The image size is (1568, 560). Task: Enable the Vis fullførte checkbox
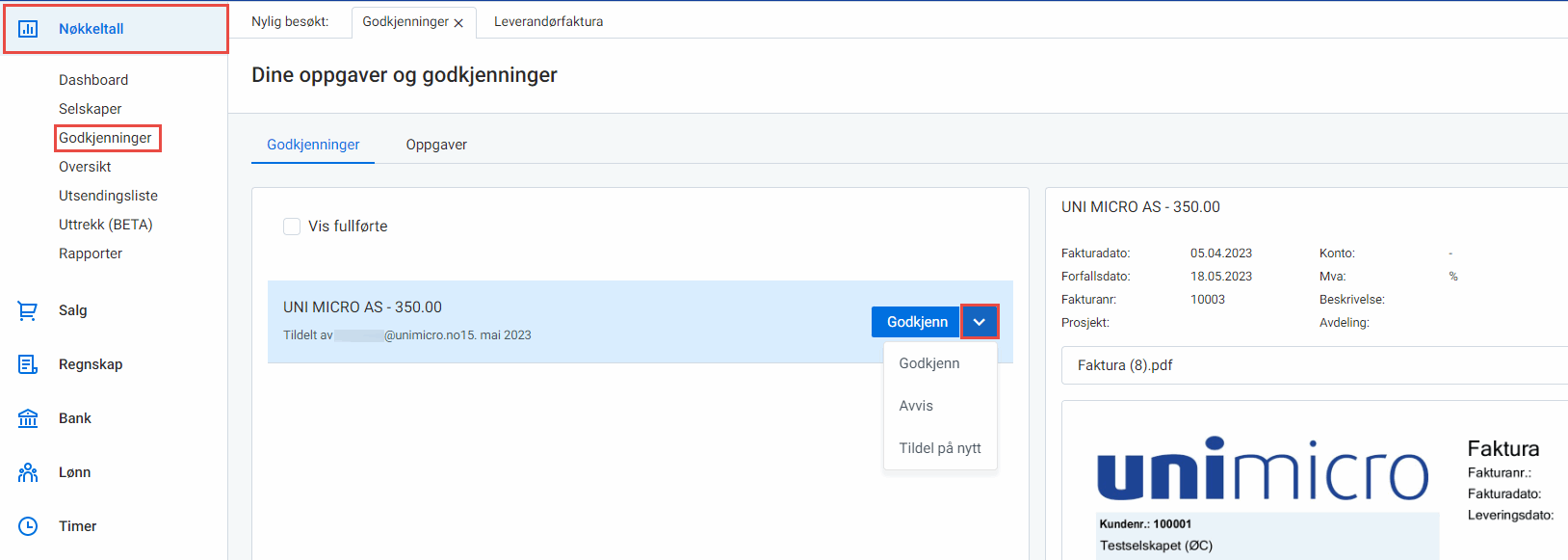[x=292, y=227]
